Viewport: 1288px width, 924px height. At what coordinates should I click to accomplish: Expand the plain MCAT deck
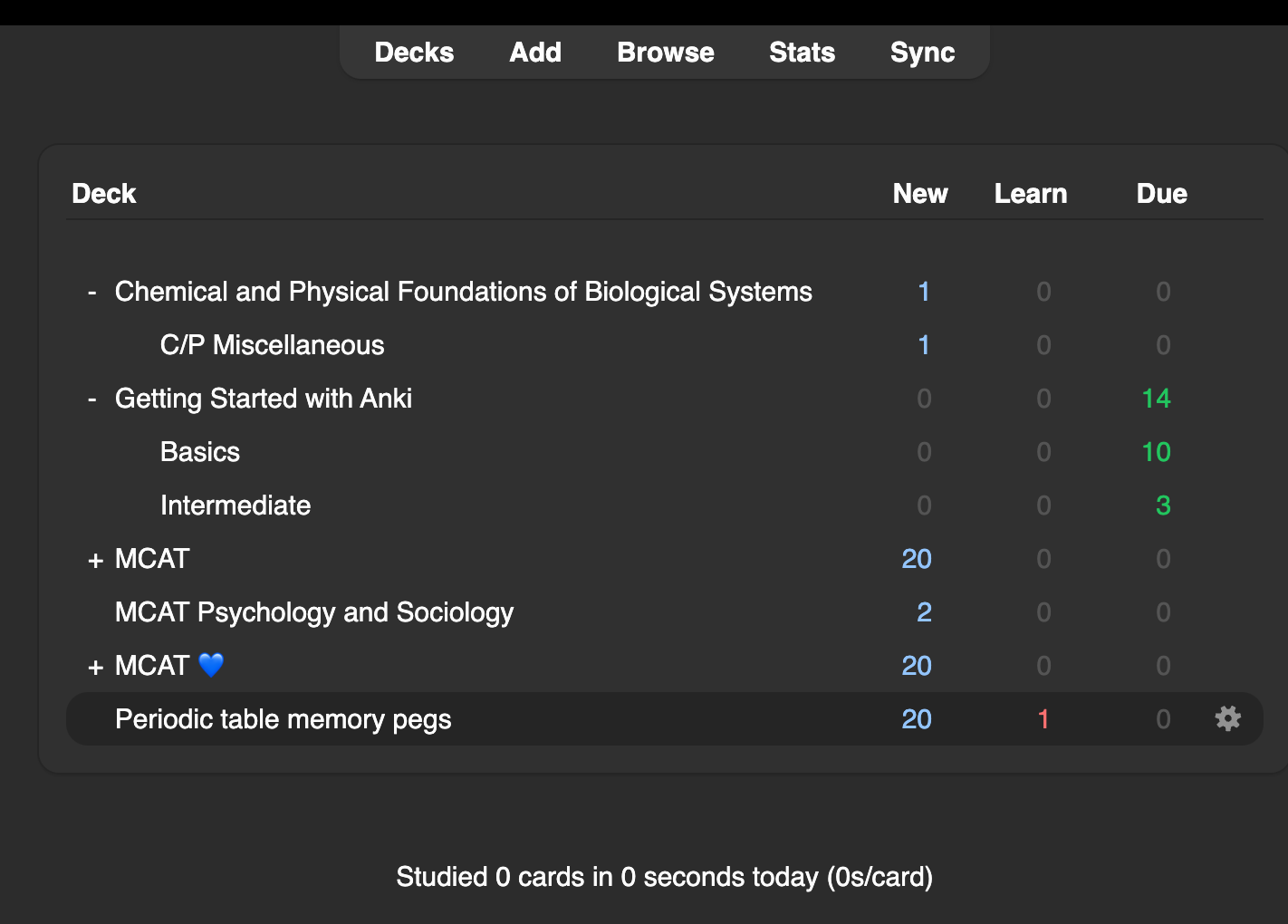(x=95, y=560)
